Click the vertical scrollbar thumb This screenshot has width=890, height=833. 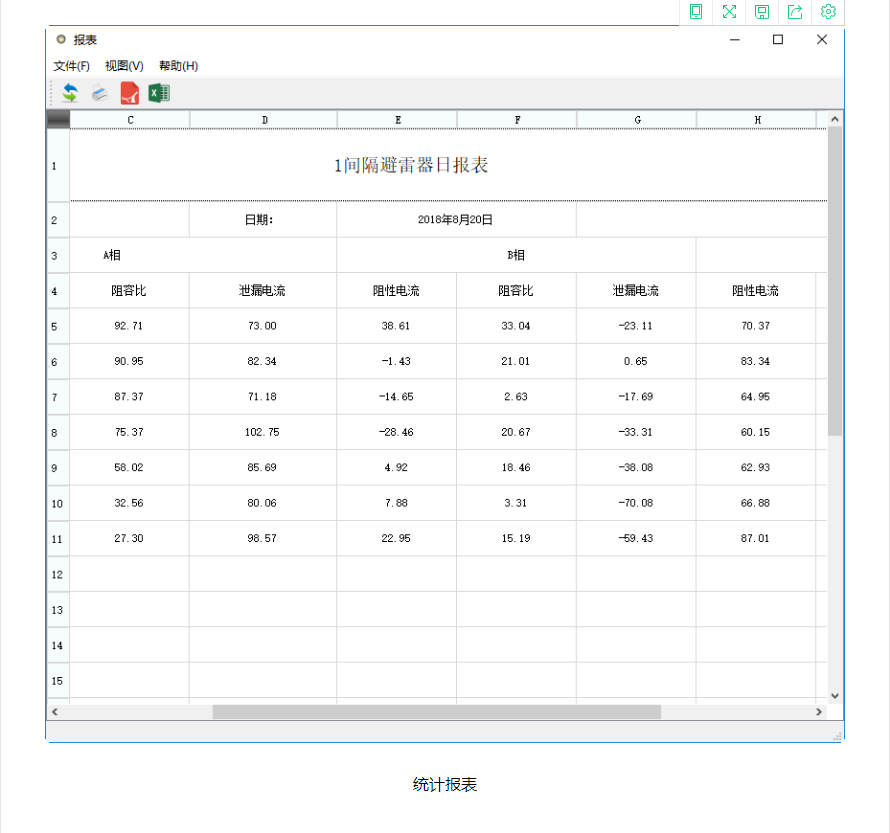tap(834, 281)
